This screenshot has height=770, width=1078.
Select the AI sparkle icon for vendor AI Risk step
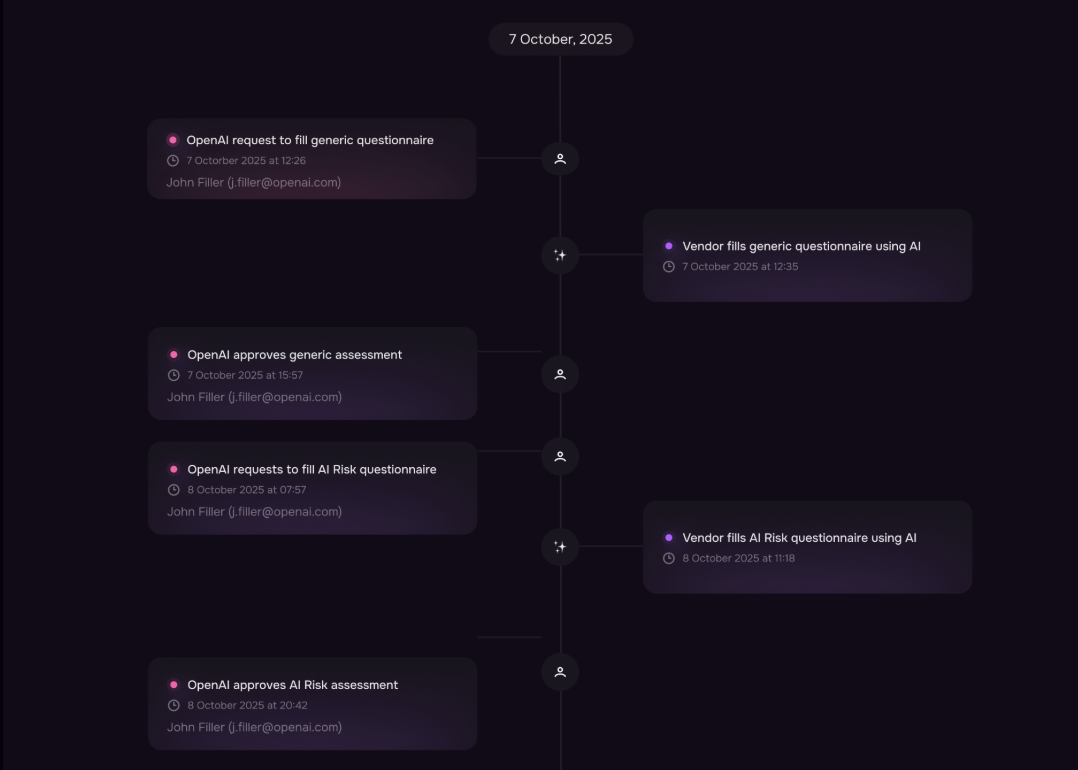point(561,547)
